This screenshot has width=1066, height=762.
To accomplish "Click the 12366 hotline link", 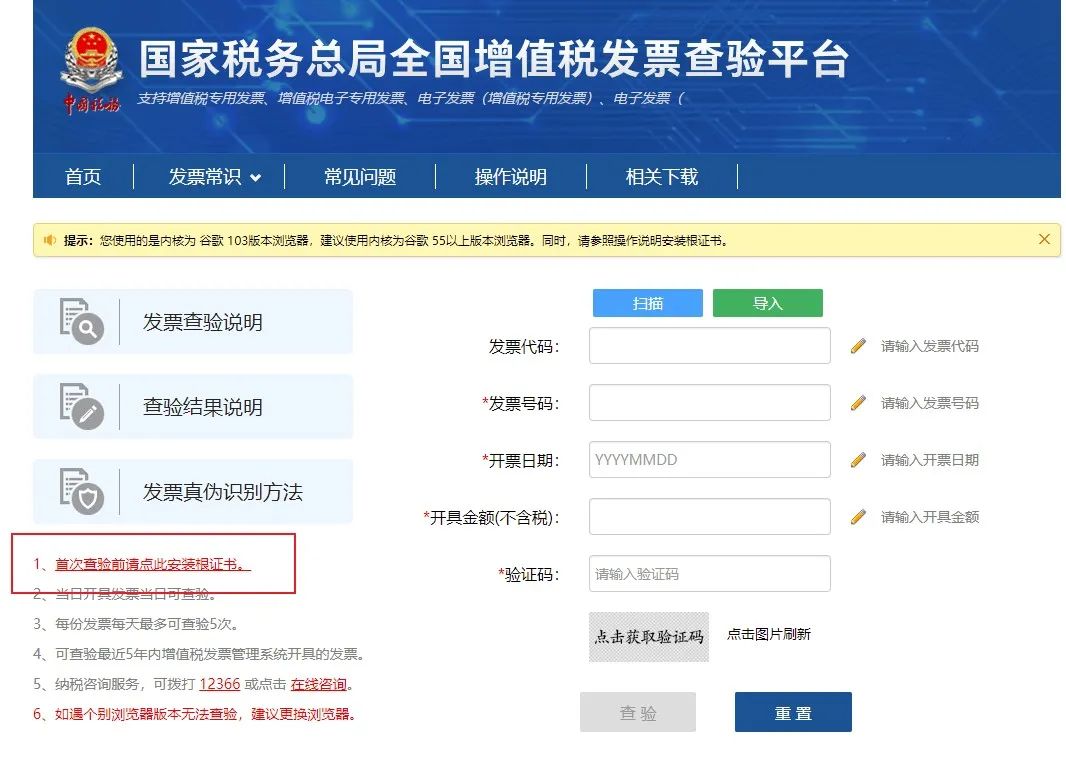I will (220, 684).
